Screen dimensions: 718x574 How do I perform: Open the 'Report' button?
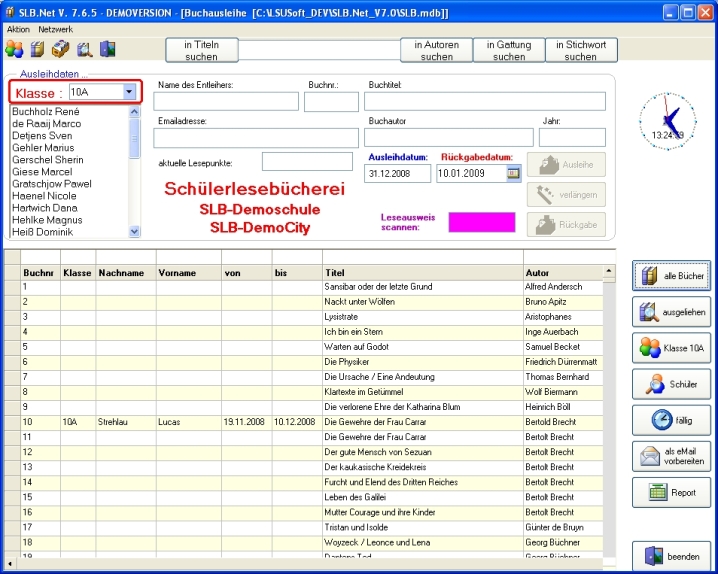(x=671, y=492)
